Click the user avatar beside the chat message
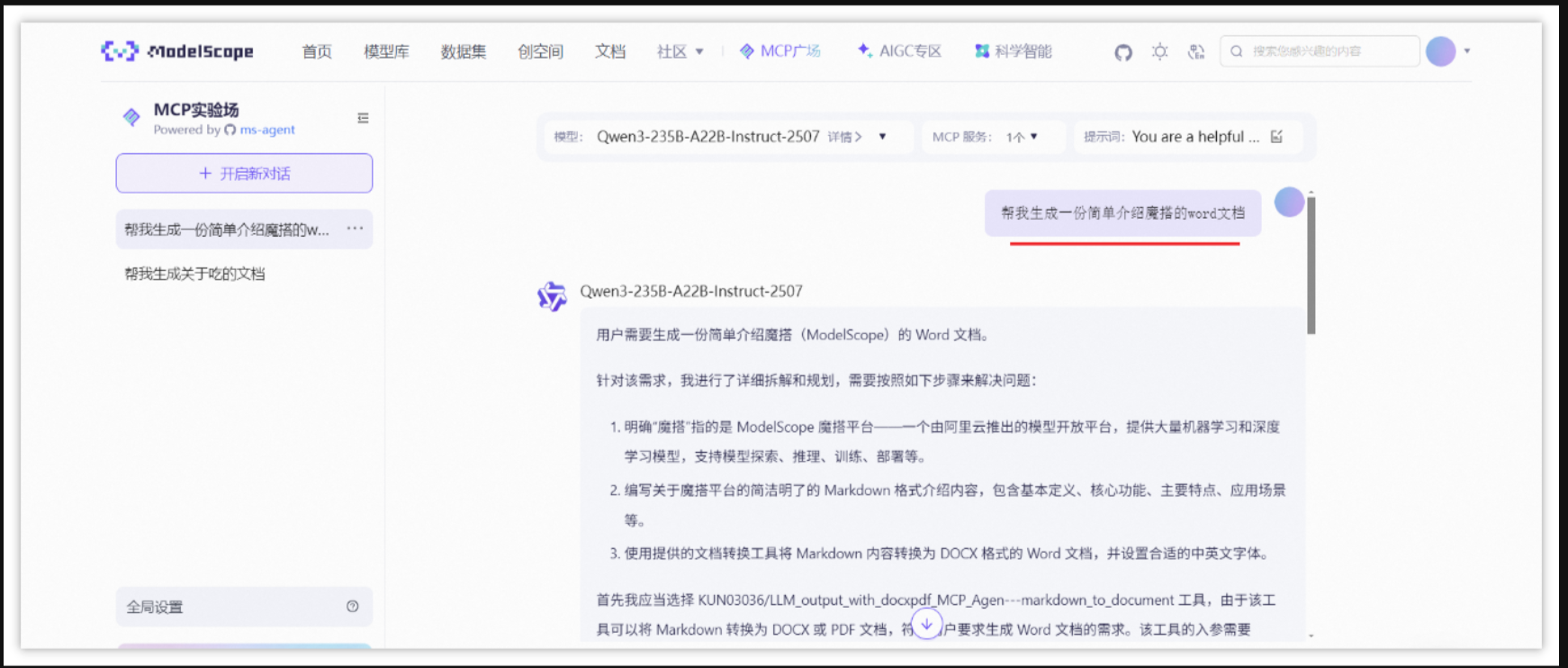Viewport: 1568px width, 668px height. [1289, 203]
